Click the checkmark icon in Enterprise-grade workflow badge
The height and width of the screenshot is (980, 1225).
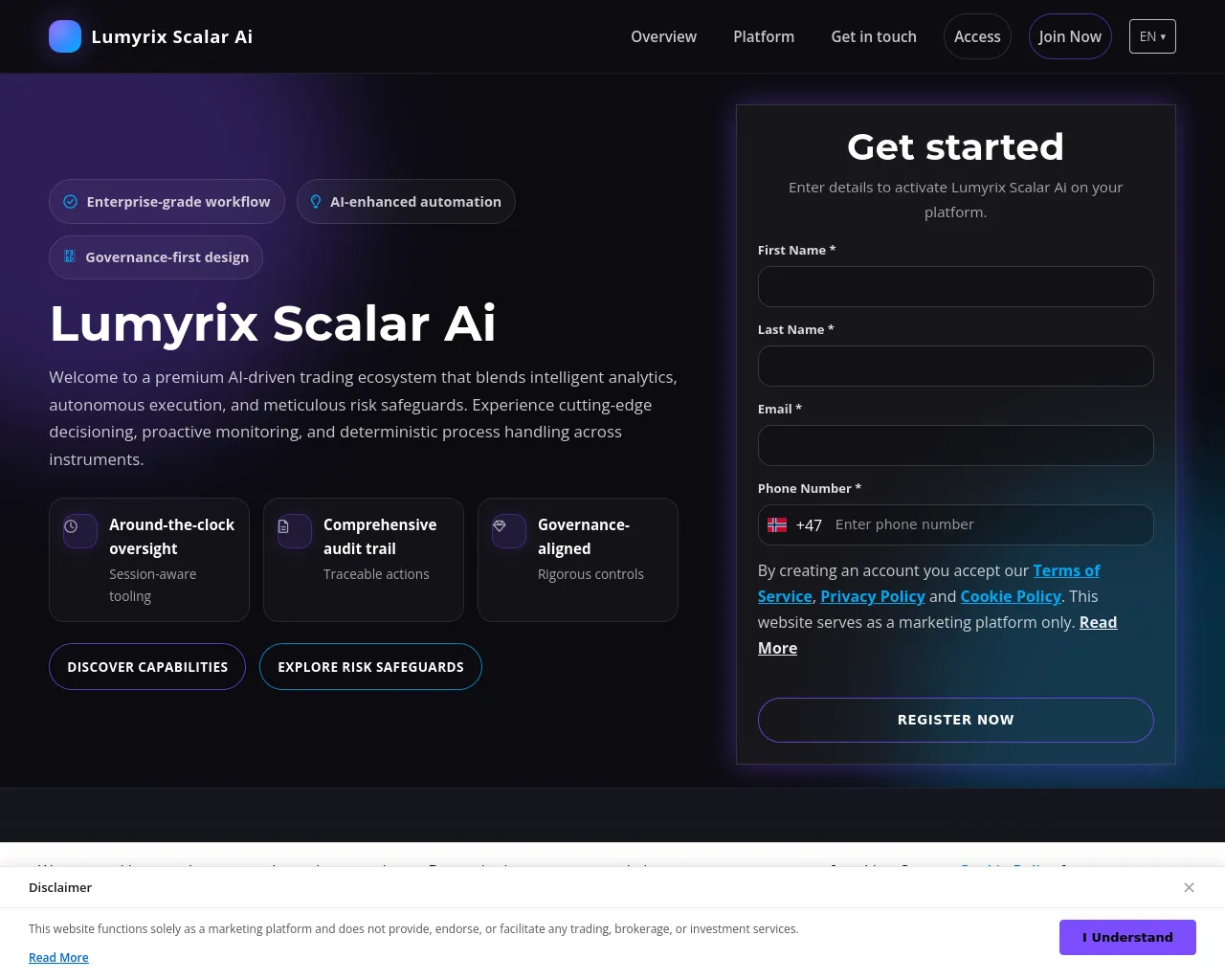coord(70,202)
